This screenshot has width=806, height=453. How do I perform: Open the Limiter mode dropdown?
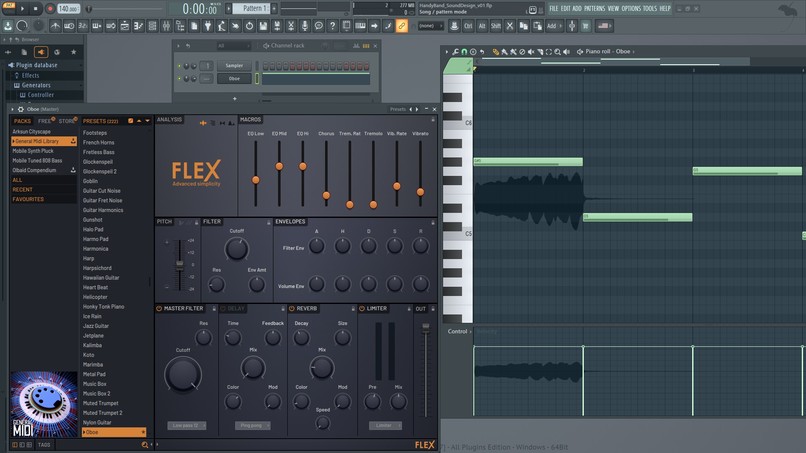pos(385,426)
